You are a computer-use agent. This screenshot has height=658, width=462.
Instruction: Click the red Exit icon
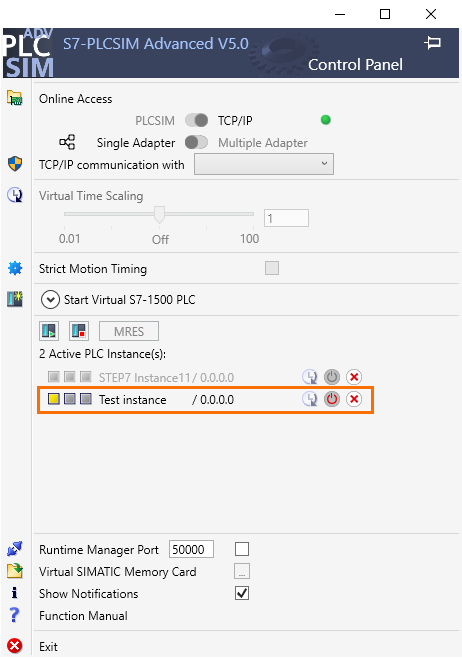coord(15,646)
